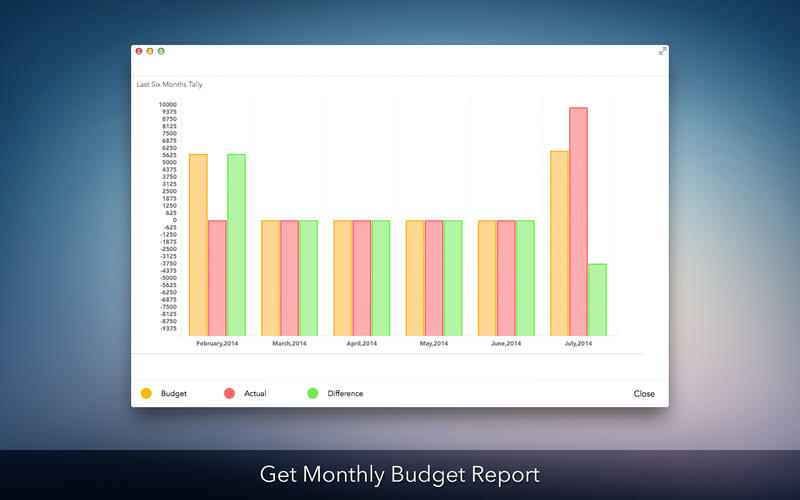Click the 5625 value on the y-axis
800x500 pixels.
pyautogui.click(x=169, y=155)
